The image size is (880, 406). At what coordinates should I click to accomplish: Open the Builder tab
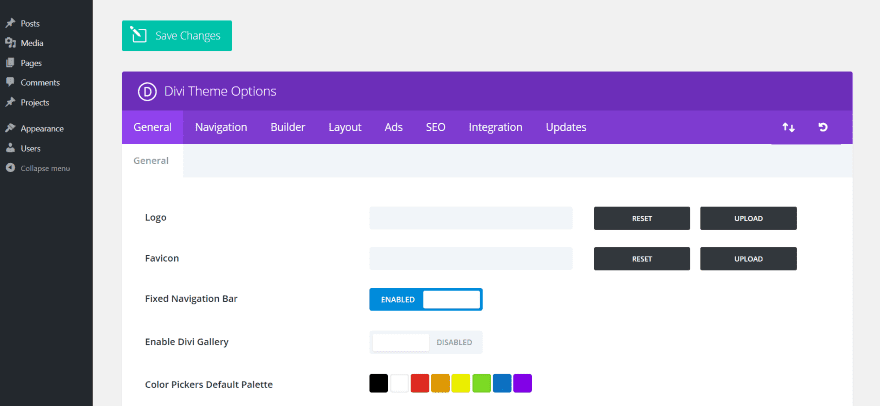coord(288,127)
